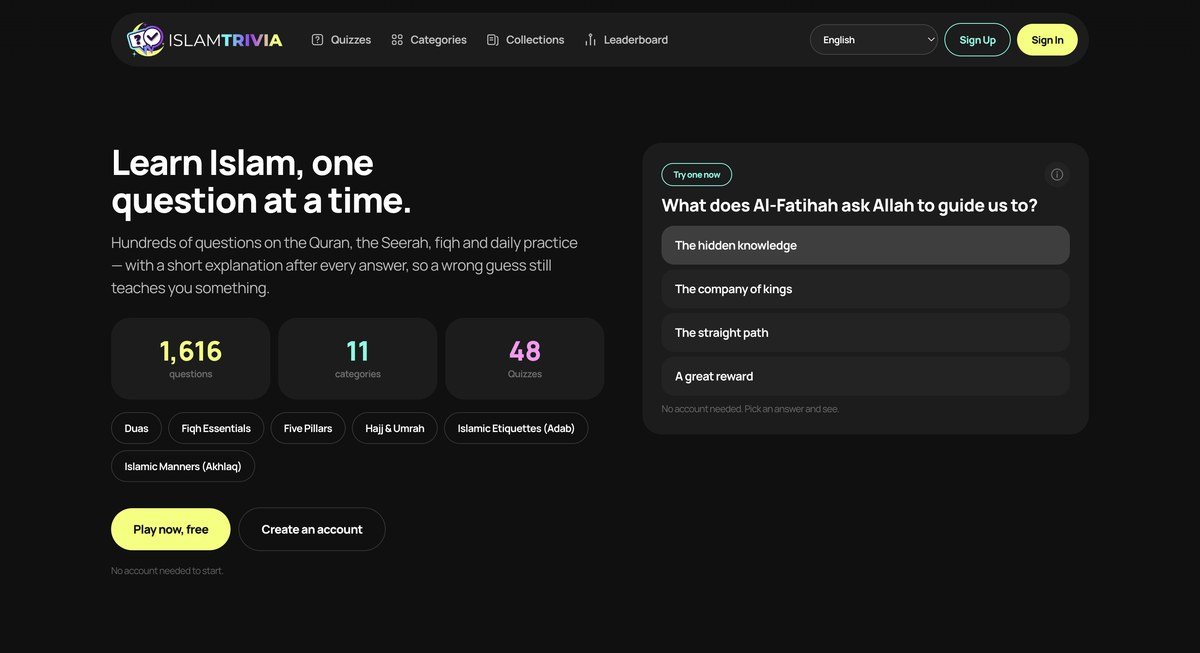
Task: Click Play now, free button
Action: pyautogui.click(x=171, y=529)
